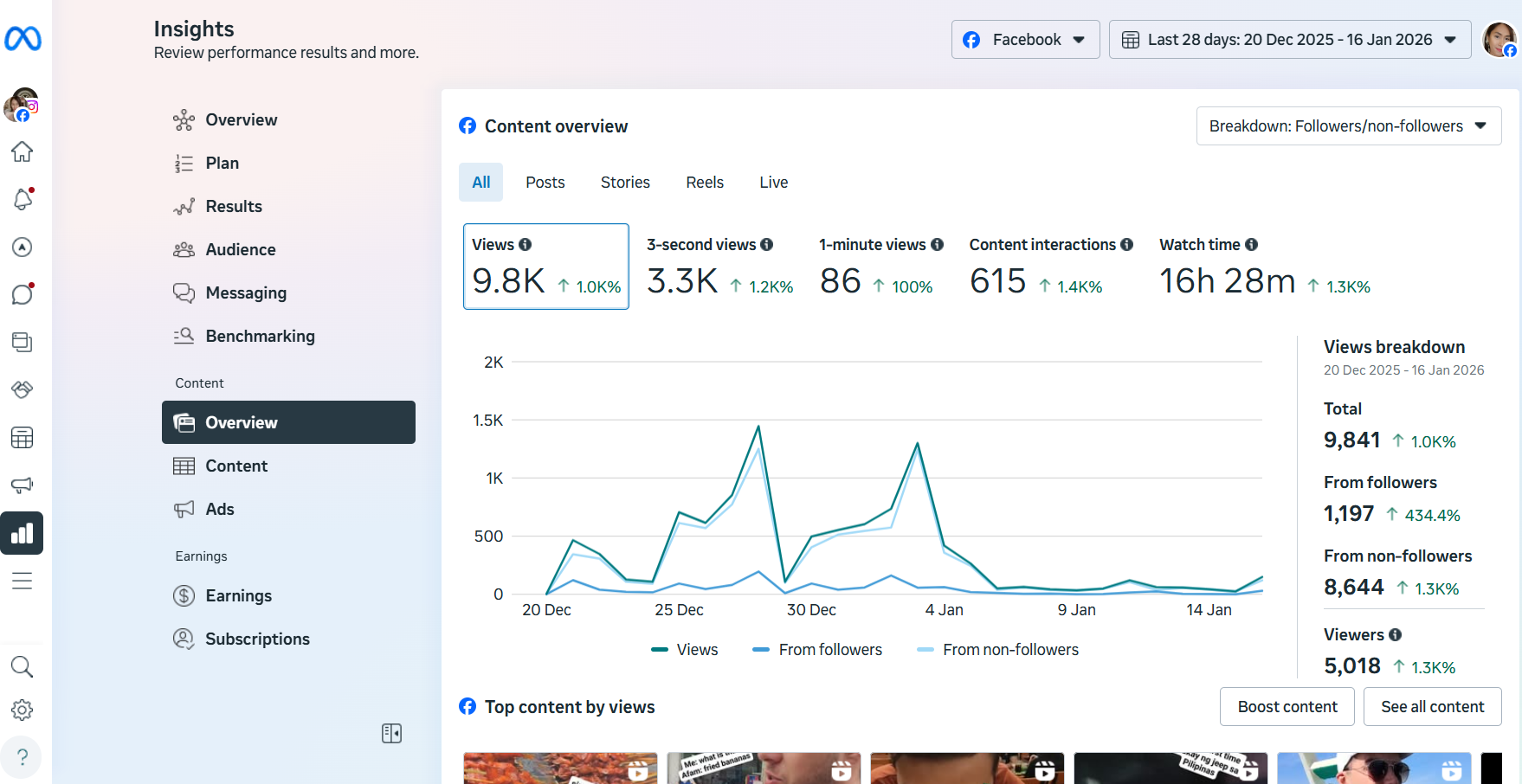
Task: Open the Settings gear icon
Action: [23, 710]
